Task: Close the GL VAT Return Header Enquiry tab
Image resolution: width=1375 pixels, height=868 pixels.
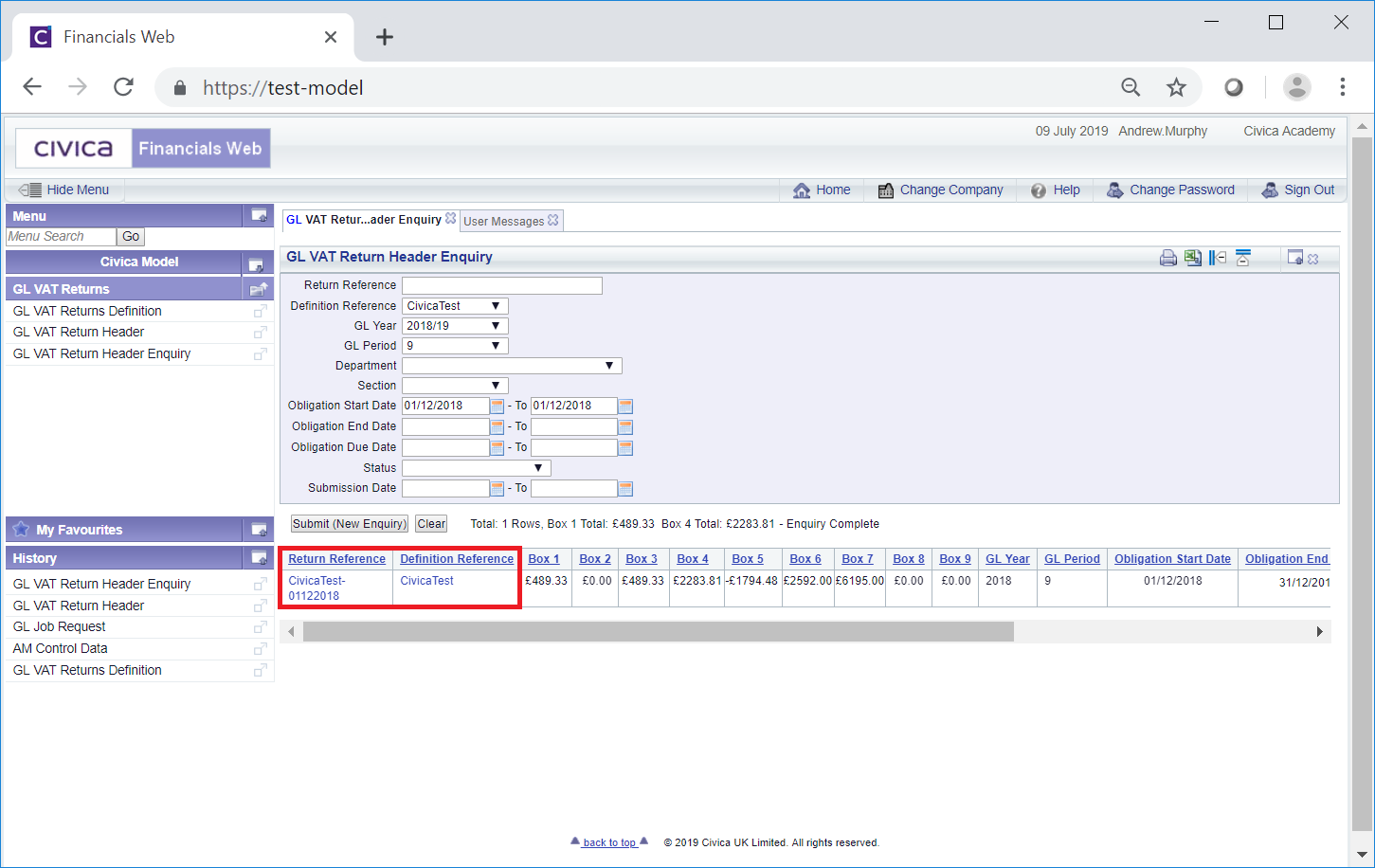Action: coord(451,219)
